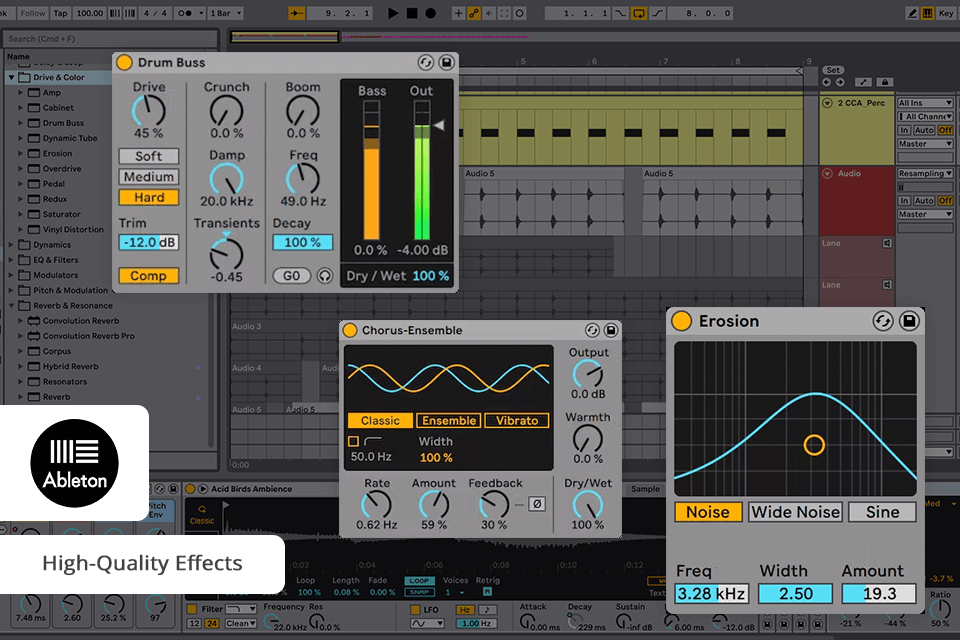
Task: Open the Resampling input dropdown
Action: point(925,173)
